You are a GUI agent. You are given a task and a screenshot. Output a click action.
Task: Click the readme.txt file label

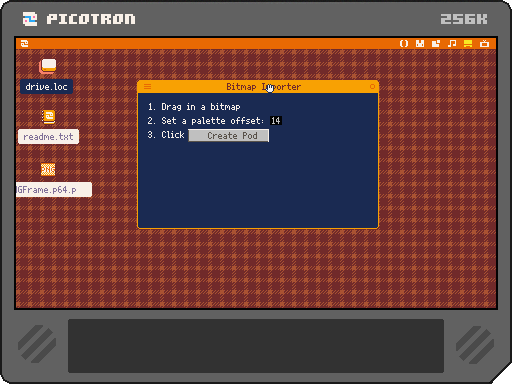[48, 137]
